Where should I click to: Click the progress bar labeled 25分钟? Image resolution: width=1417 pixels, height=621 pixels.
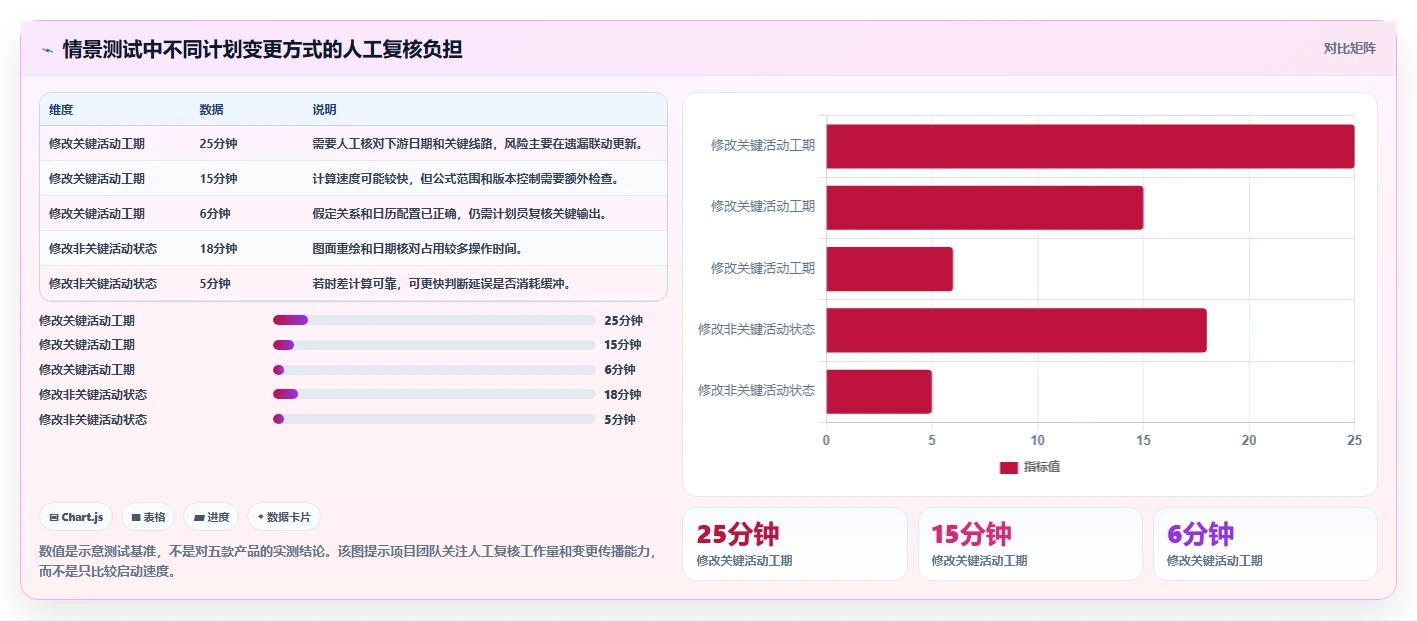434,320
